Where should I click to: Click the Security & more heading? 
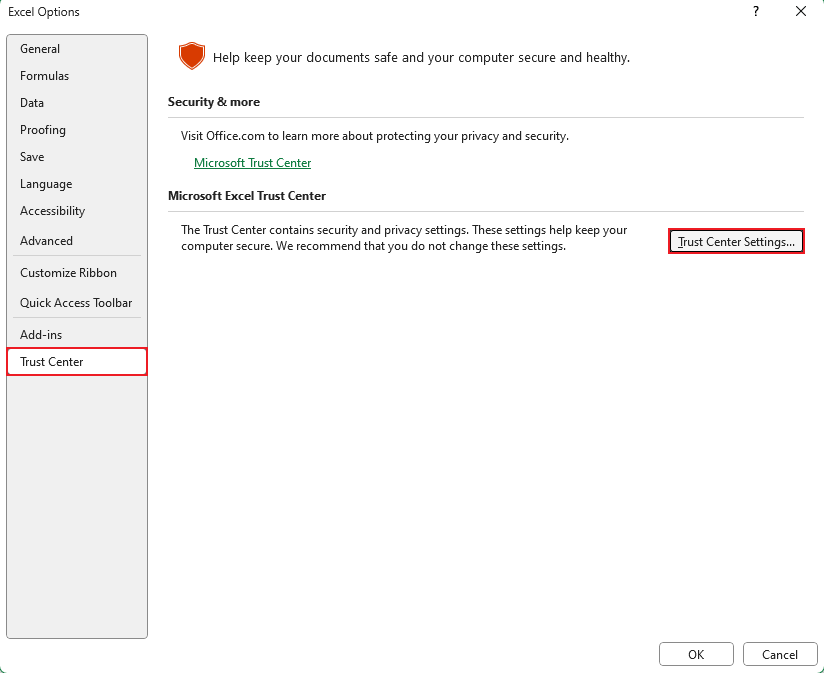point(214,102)
